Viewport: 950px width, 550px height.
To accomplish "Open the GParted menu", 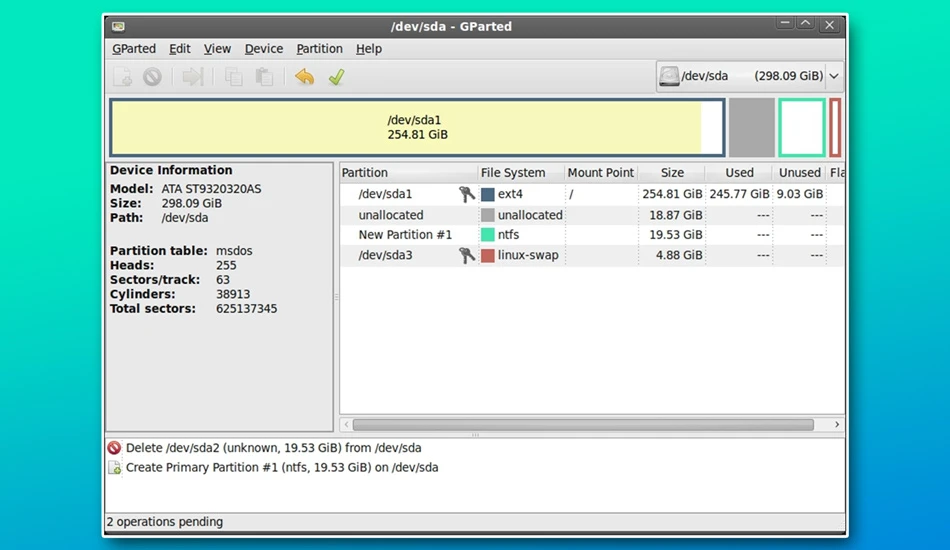I will 134,48.
